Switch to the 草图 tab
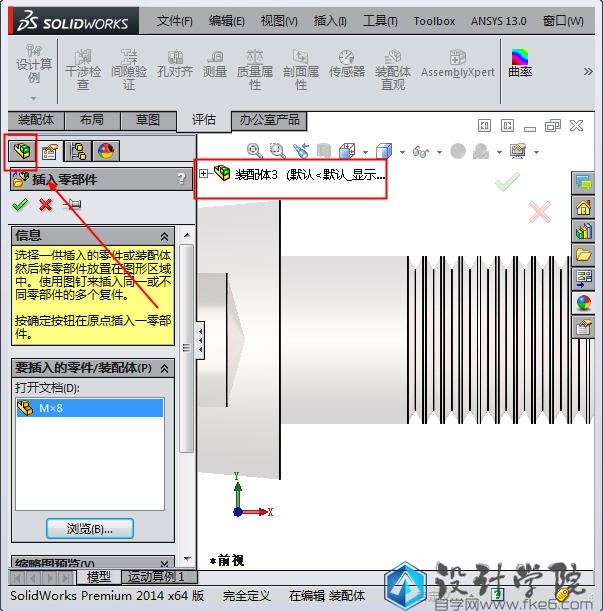 (147, 120)
